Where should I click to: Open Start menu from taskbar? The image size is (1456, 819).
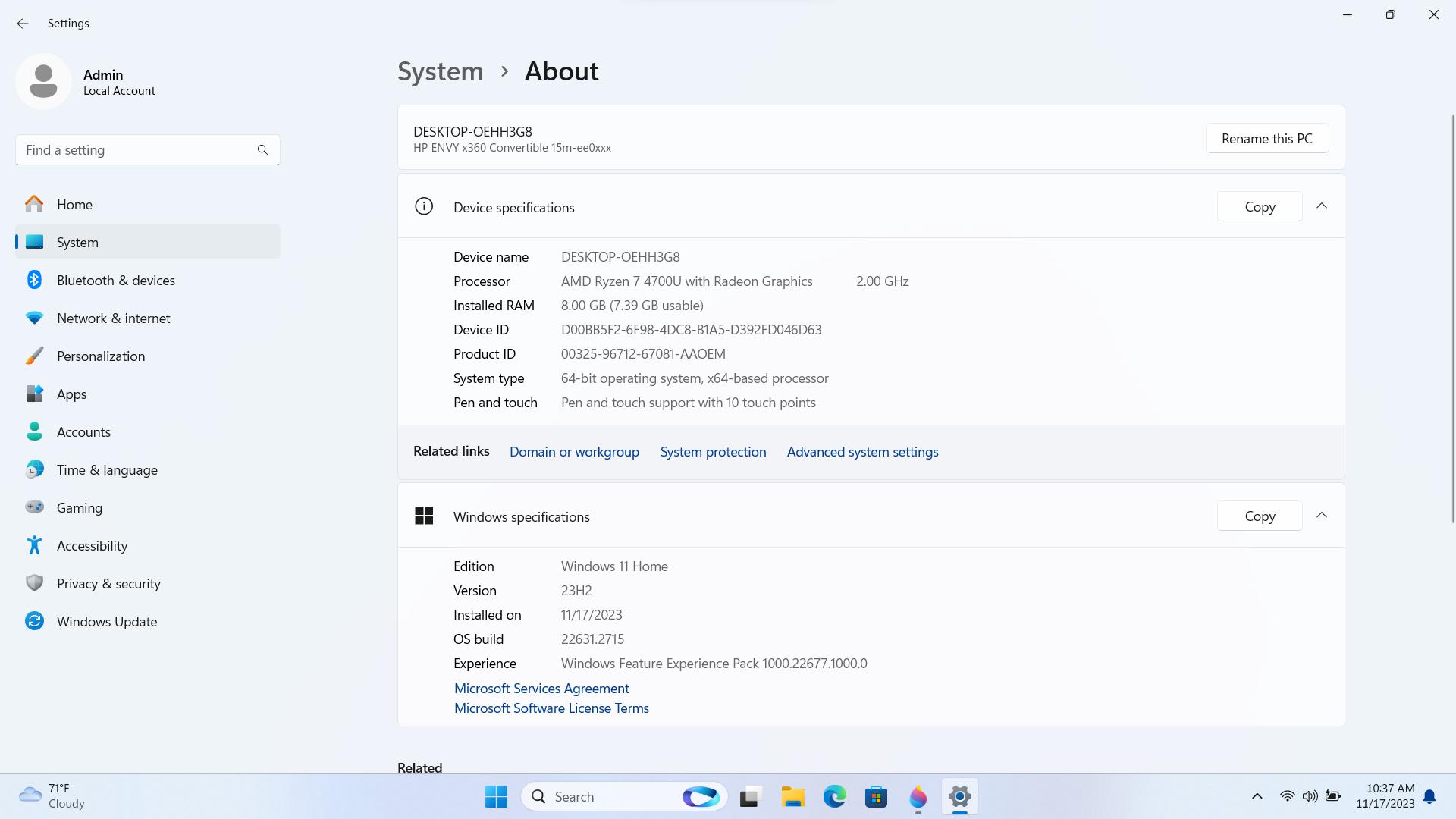coord(496,796)
